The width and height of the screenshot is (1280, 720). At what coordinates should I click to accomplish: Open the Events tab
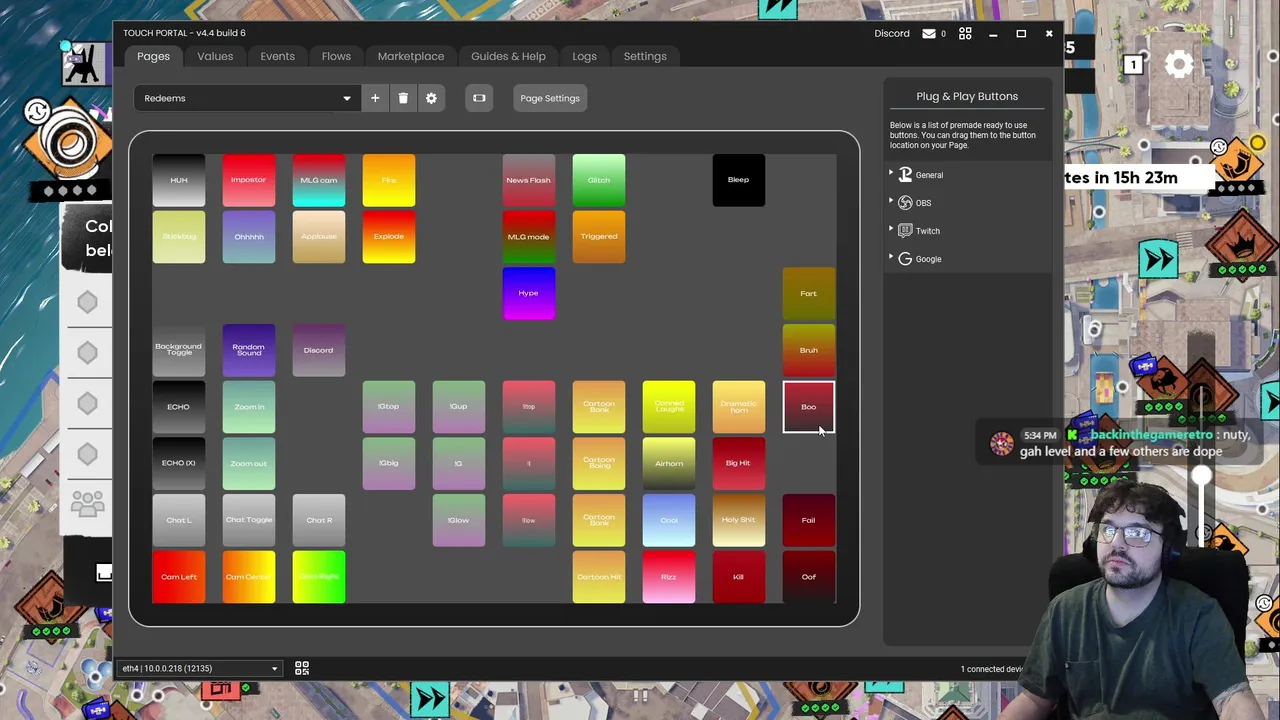coord(278,56)
